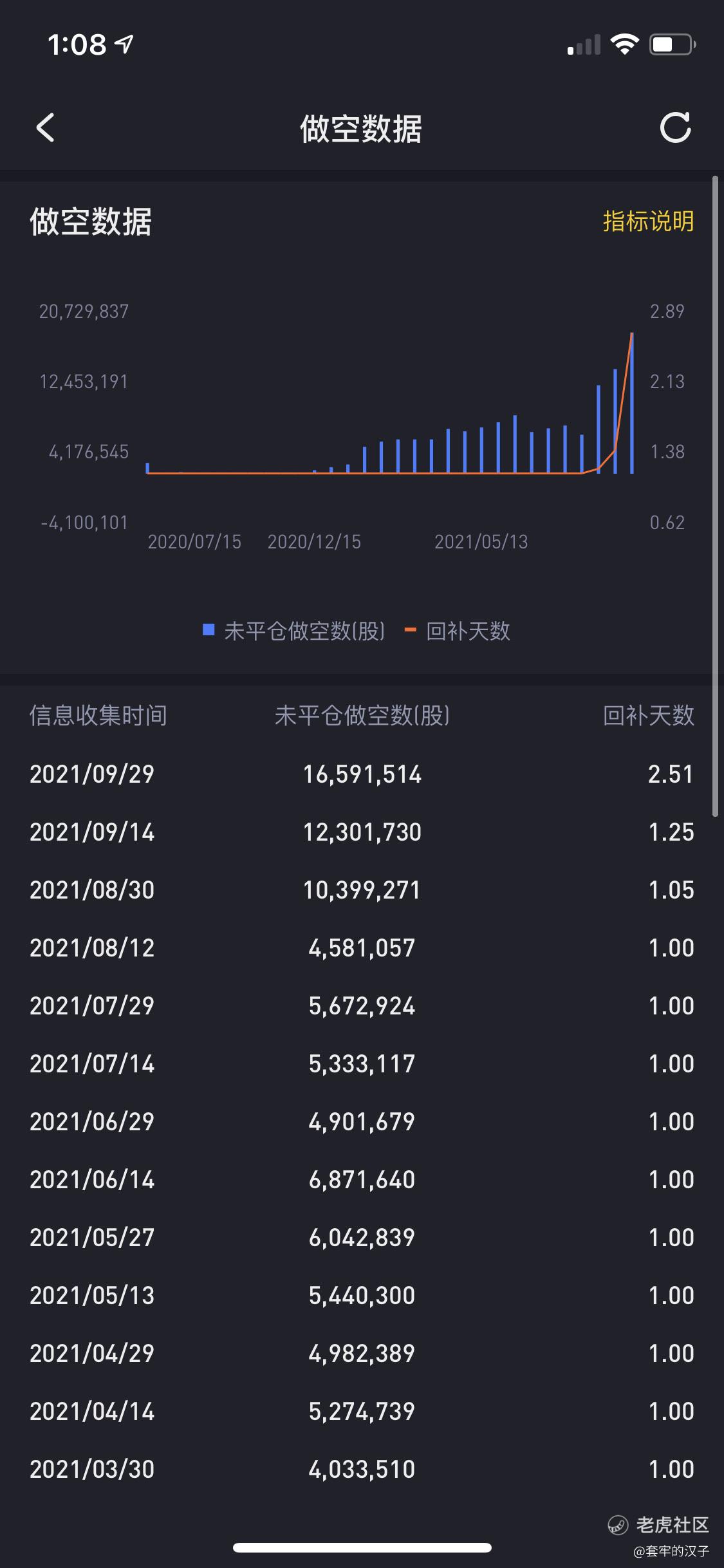Screen dimensions: 724x1568
Task: Select short interest value 4,033,510
Action: point(362,1469)
